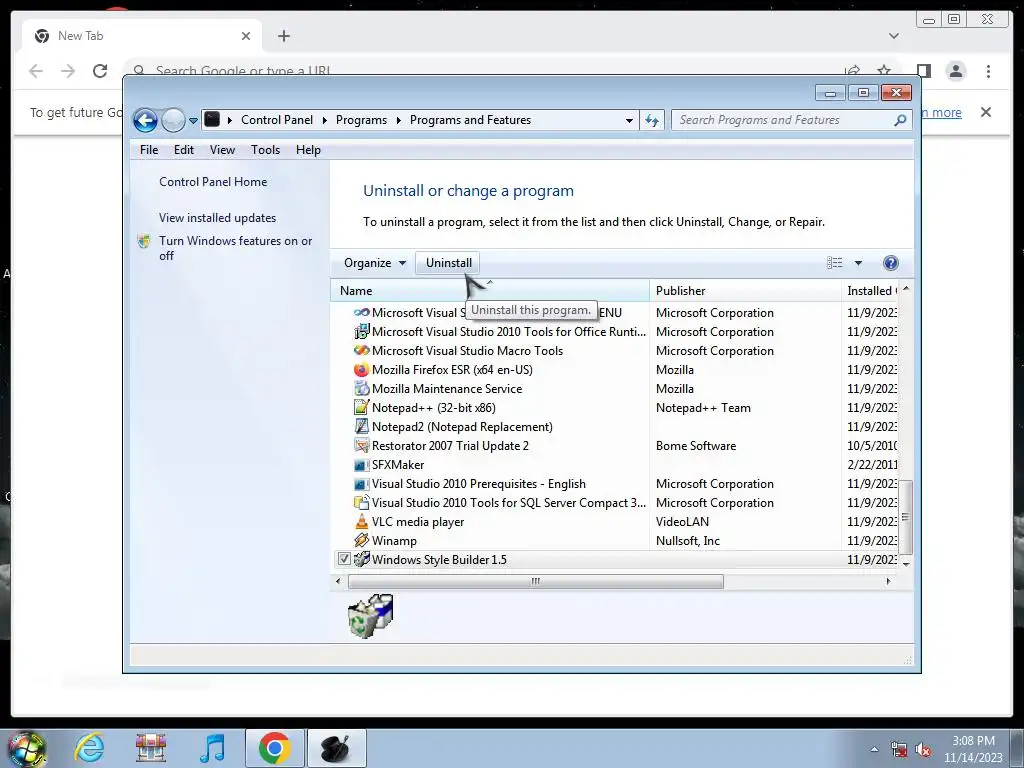Click the vertical scrollbar down arrow
The width and height of the screenshot is (1024, 768).
click(x=906, y=563)
